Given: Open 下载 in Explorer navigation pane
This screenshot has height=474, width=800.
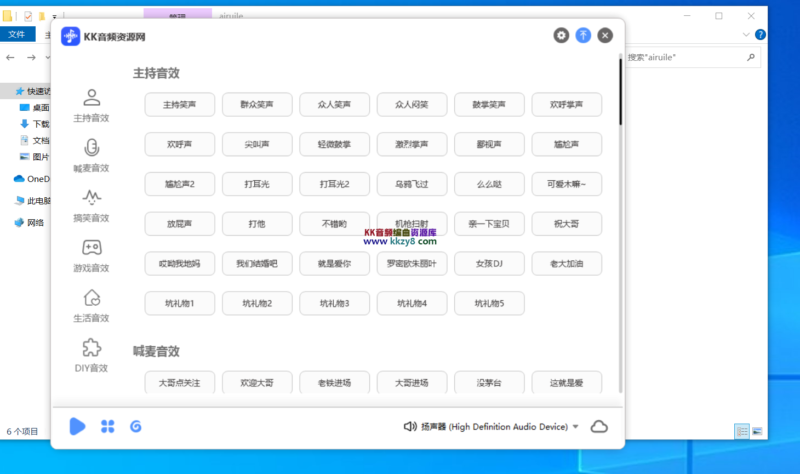Looking at the screenshot, I should pyautogui.click(x=35, y=124).
